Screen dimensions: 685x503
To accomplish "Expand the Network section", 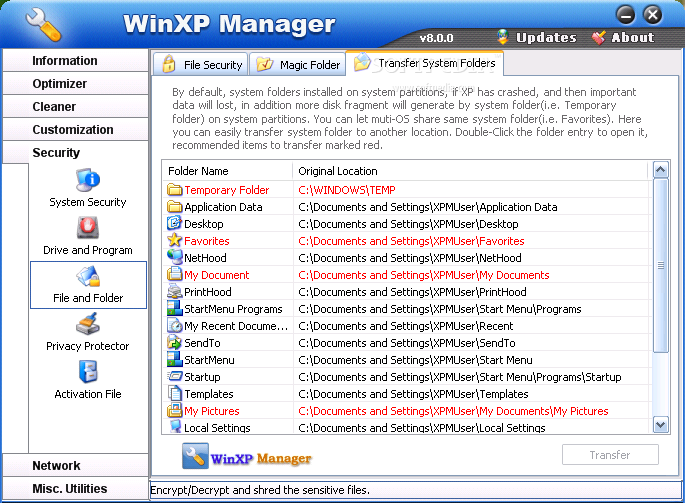I will (75, 465).
